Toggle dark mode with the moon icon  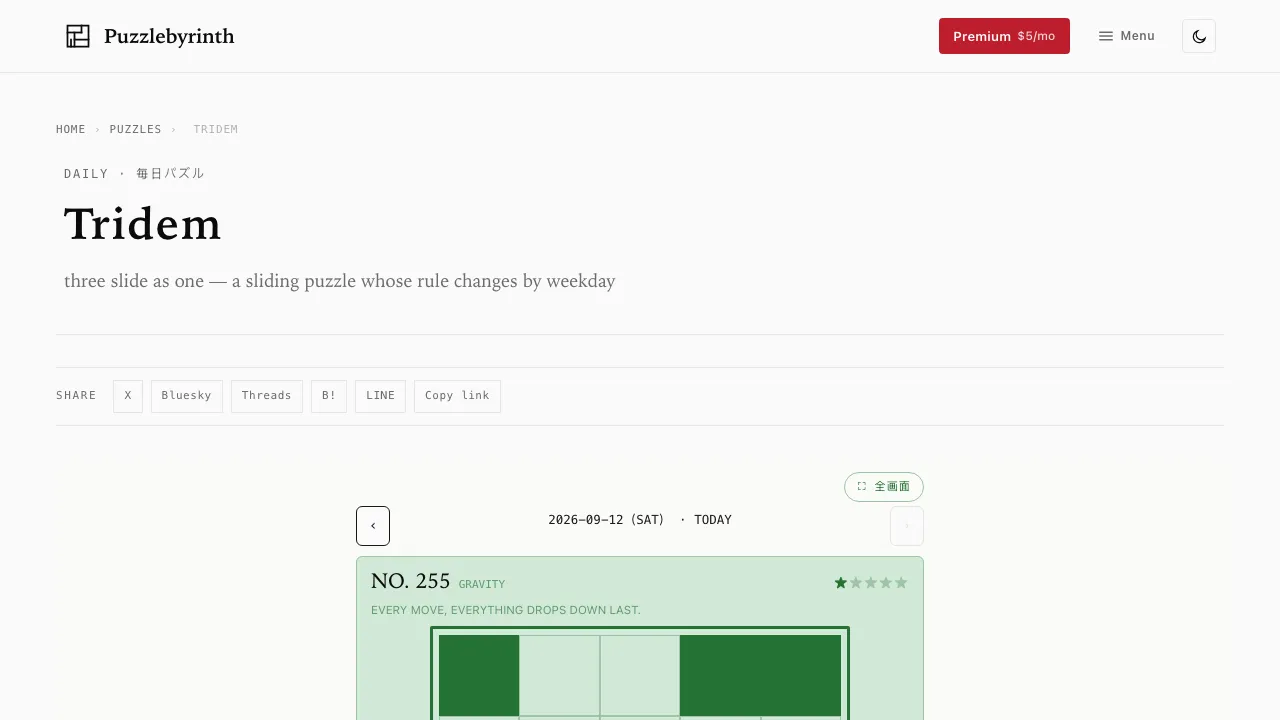[1199, 36]
